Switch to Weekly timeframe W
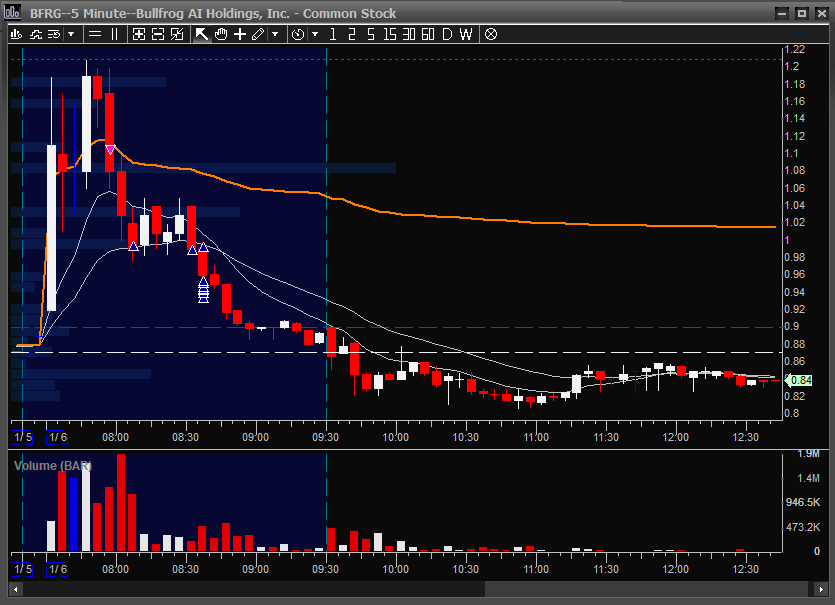 click(x=466, y=35)
